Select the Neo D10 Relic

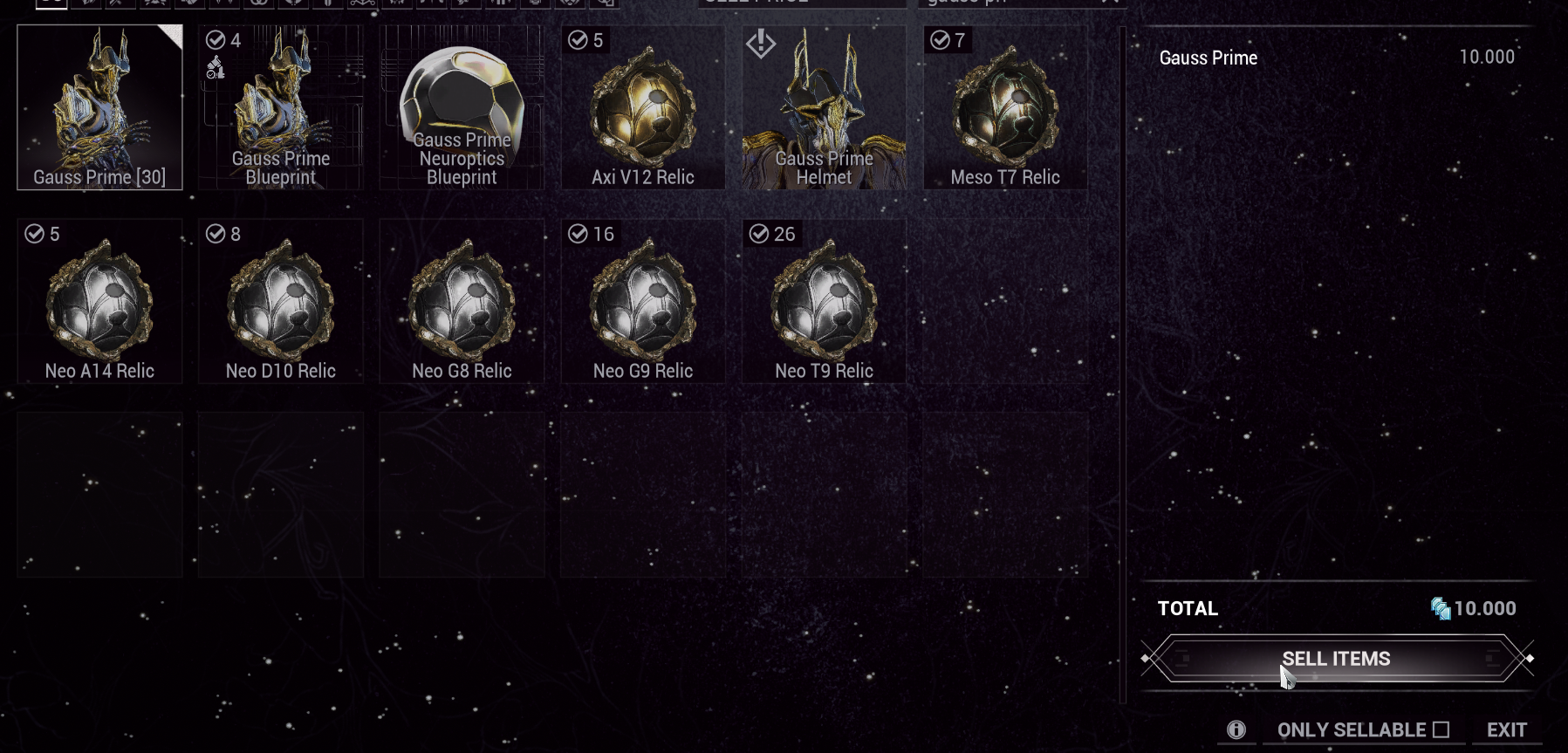[280, 301]
